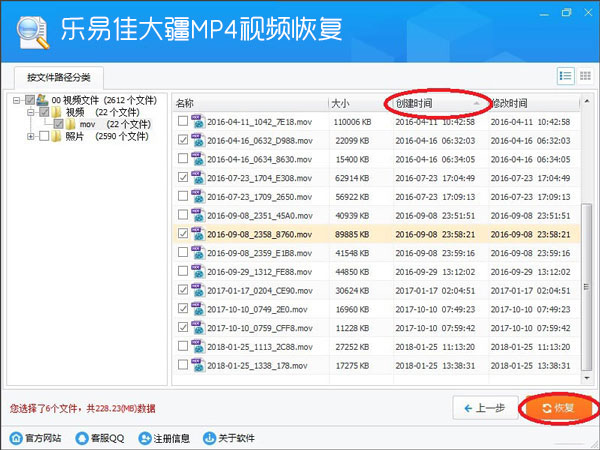Click file icon of 2016-04-11_1042_7E18.mov
This screenshot has height=450, width=600.
point(198,121)
